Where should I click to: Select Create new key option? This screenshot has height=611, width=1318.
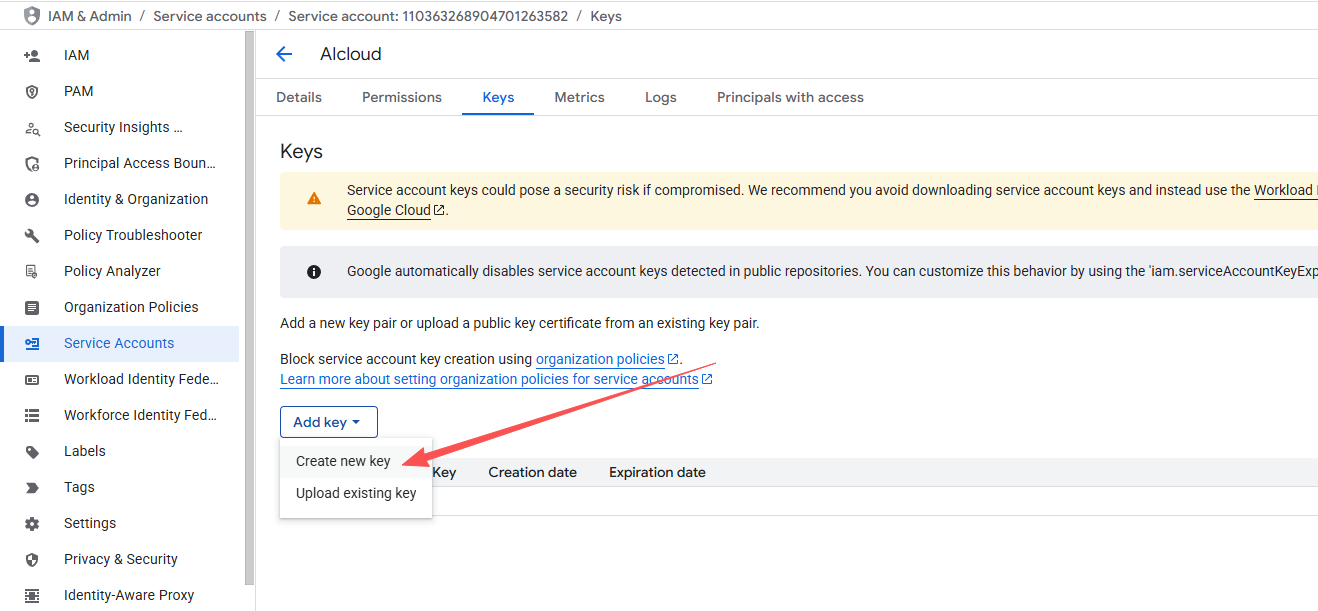coord(343,461)
